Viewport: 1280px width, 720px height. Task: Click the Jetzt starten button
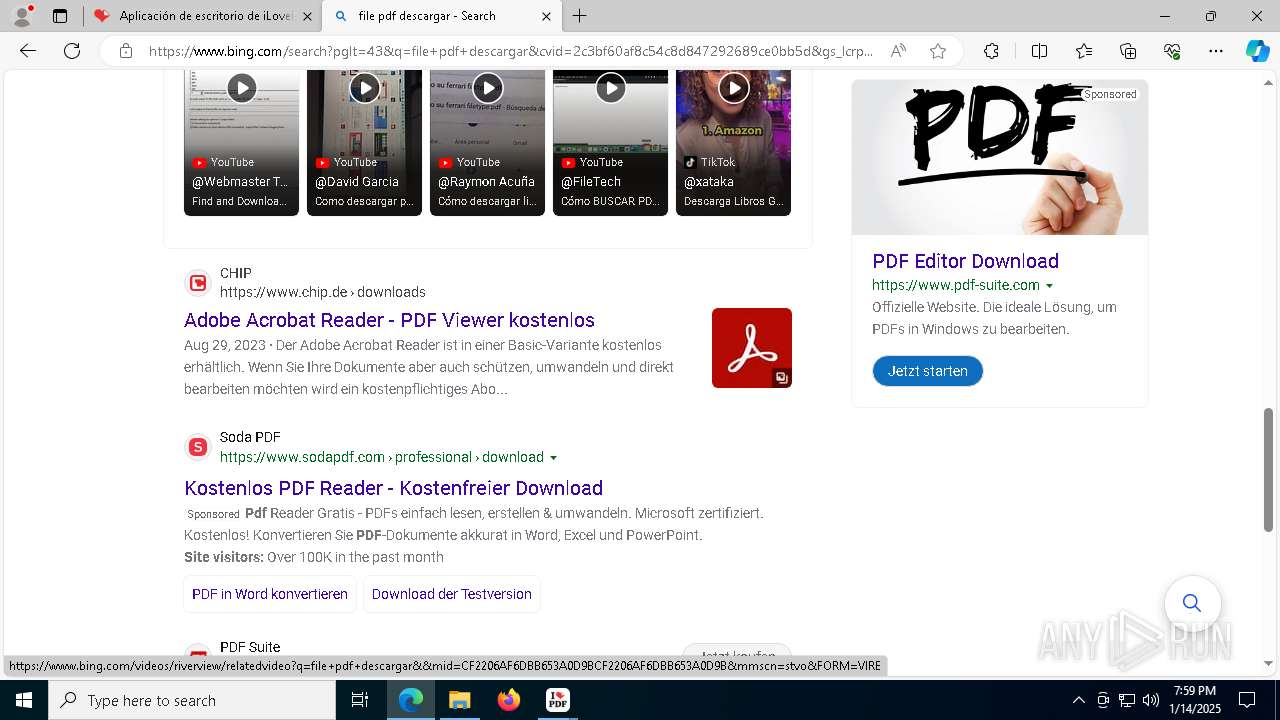(x=928, y=371)
